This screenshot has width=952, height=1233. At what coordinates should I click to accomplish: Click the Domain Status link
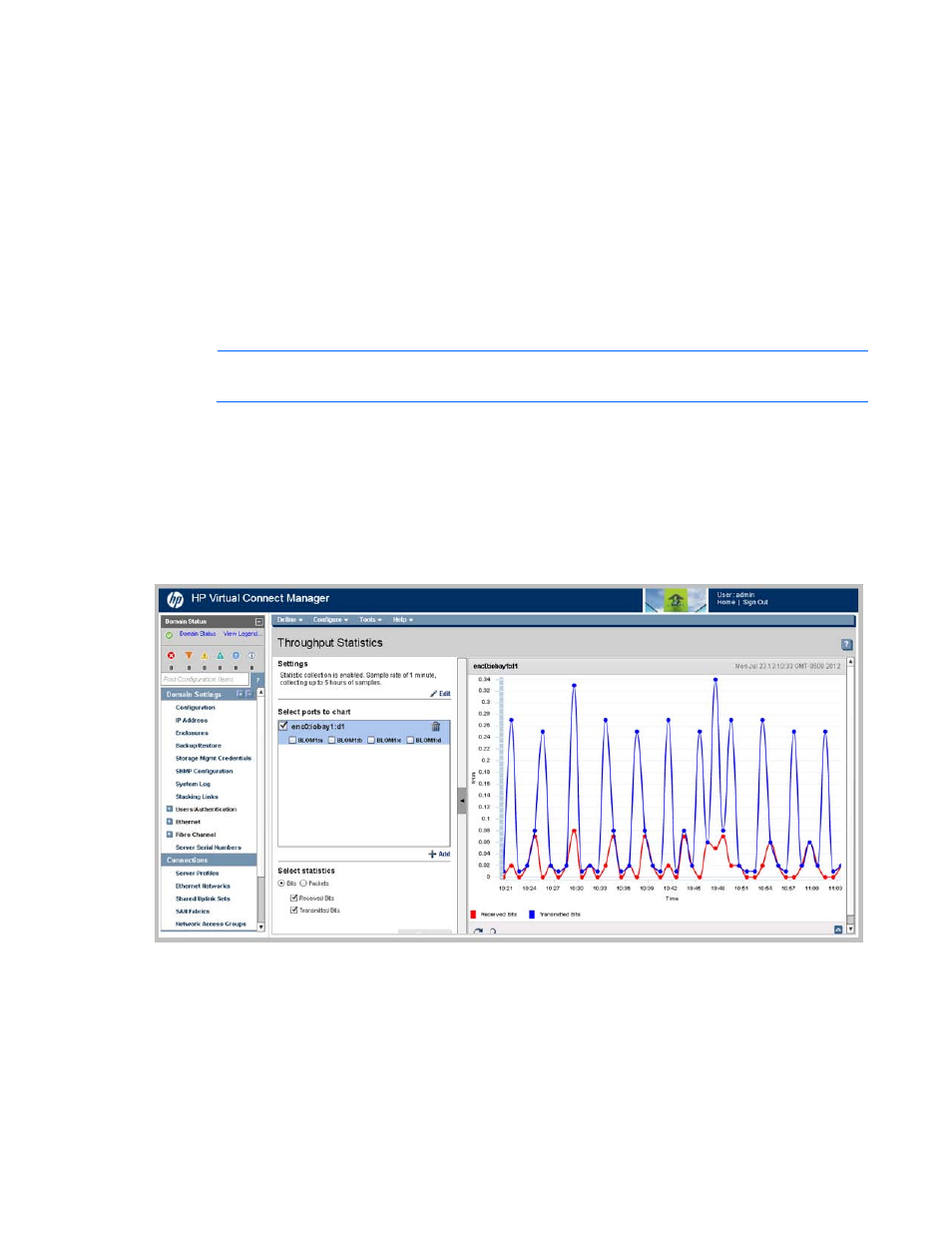point(198,634)
